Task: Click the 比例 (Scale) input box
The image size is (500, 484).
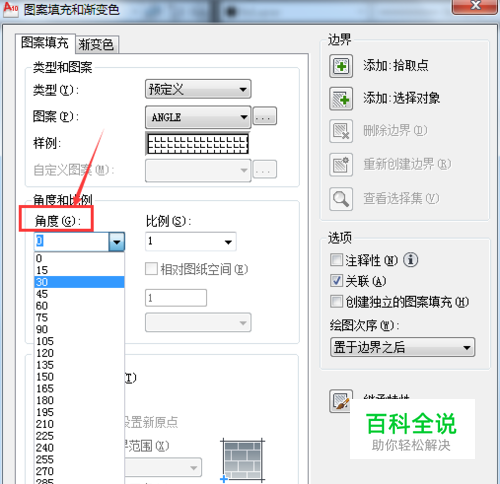Action: [x=191, y=241]
